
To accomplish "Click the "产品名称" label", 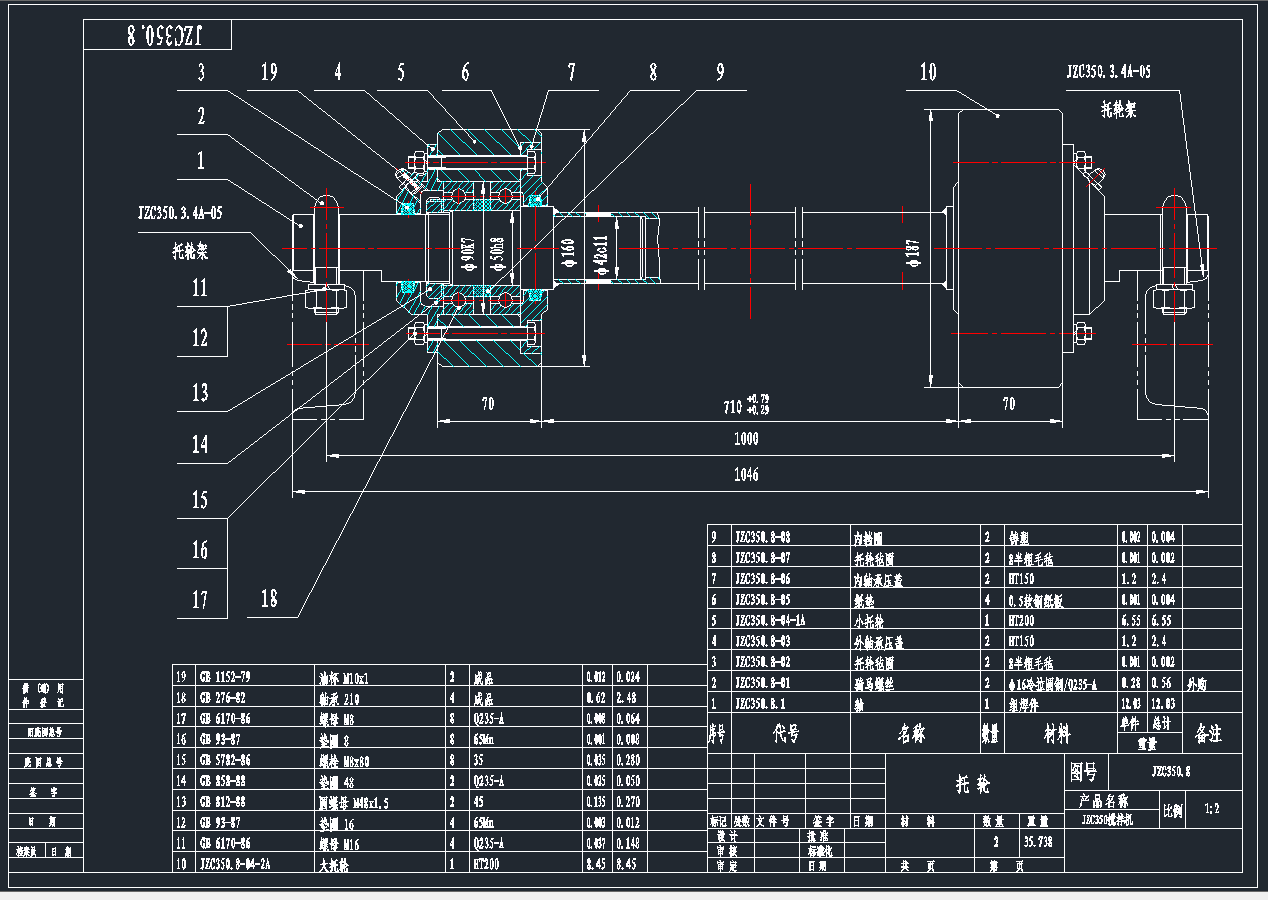I will [x=1103, y=801].
